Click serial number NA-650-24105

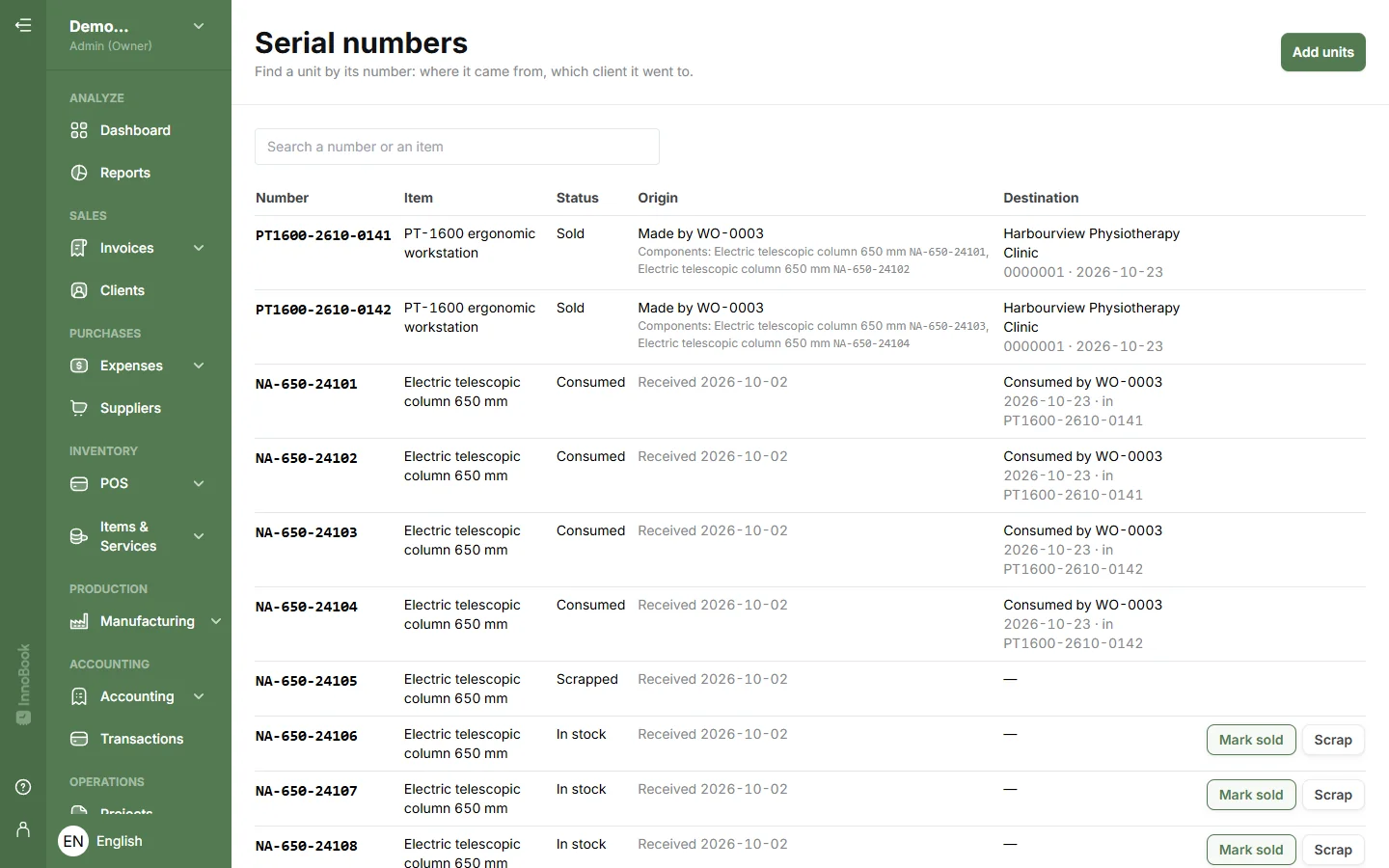pyautogui.click(x=307, y=681)
